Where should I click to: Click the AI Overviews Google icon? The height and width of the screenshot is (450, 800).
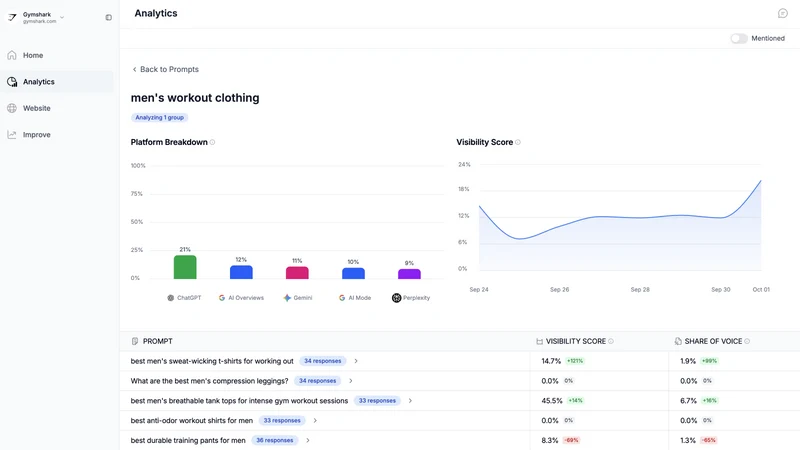point(222,298)
